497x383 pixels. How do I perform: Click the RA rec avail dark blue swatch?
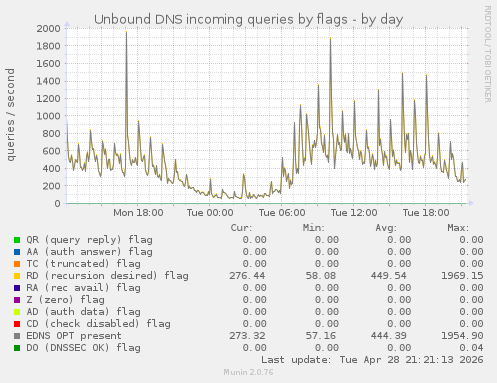point(17,288)
